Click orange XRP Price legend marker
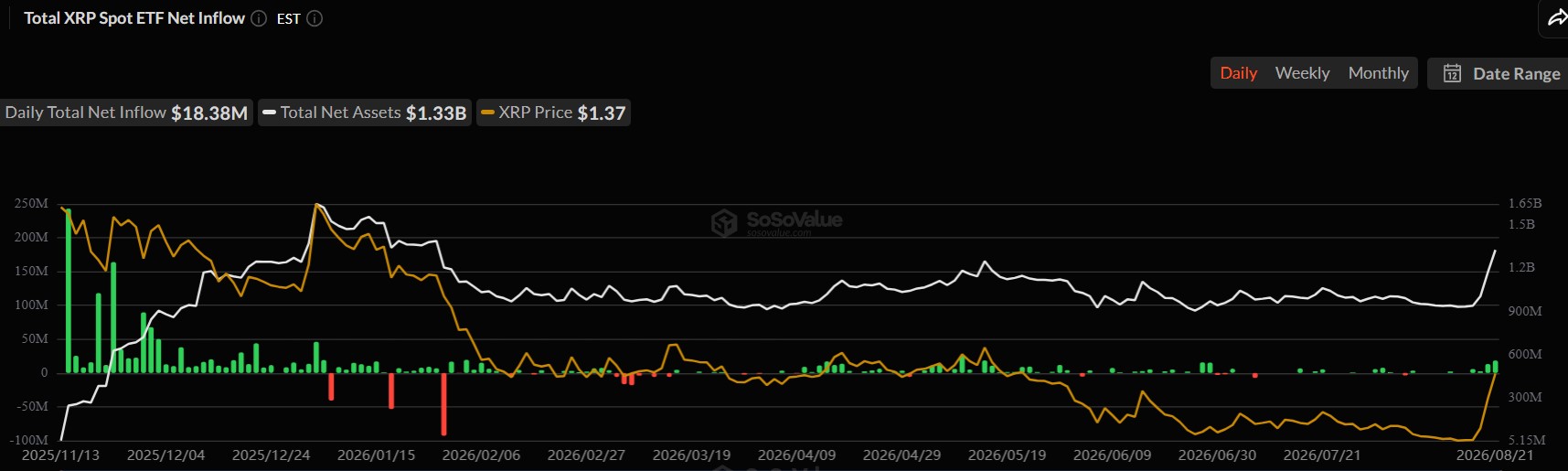The height and width of the screenshot is (471, 1568). (487, 112)
